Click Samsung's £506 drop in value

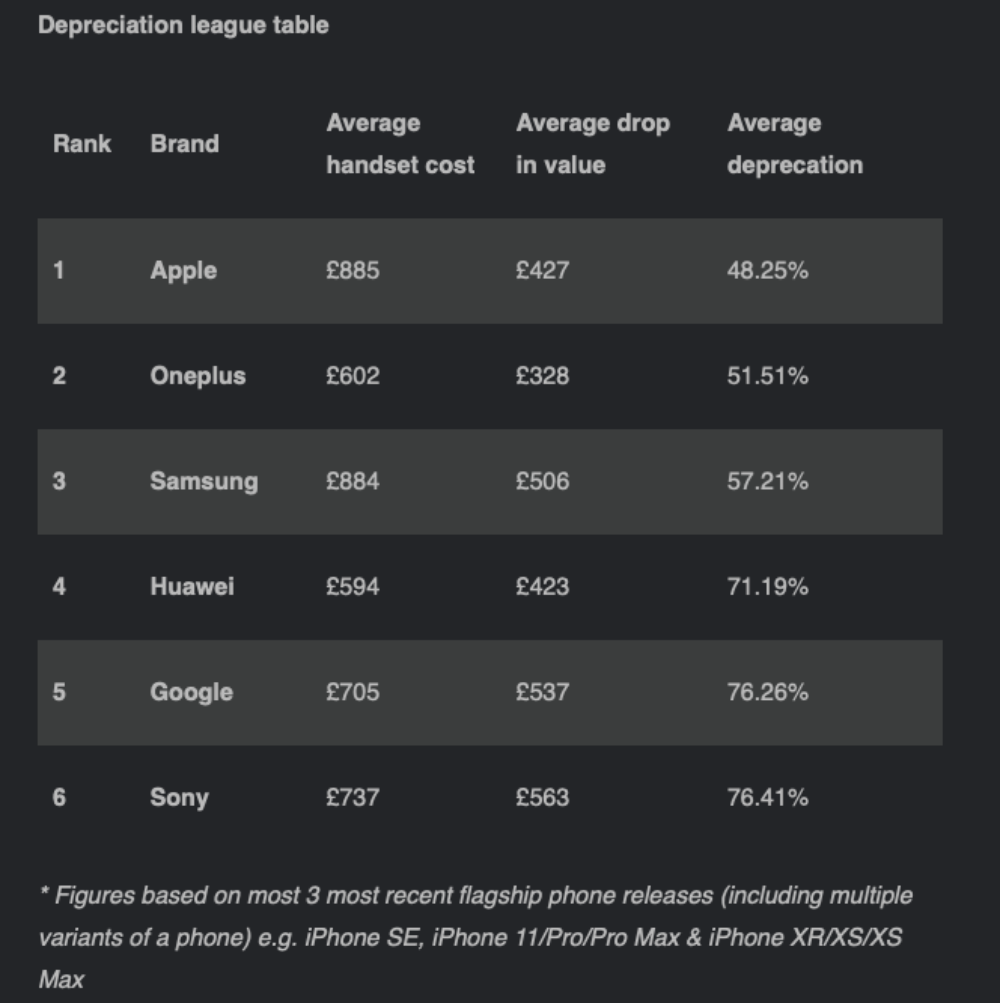point(542,481)
